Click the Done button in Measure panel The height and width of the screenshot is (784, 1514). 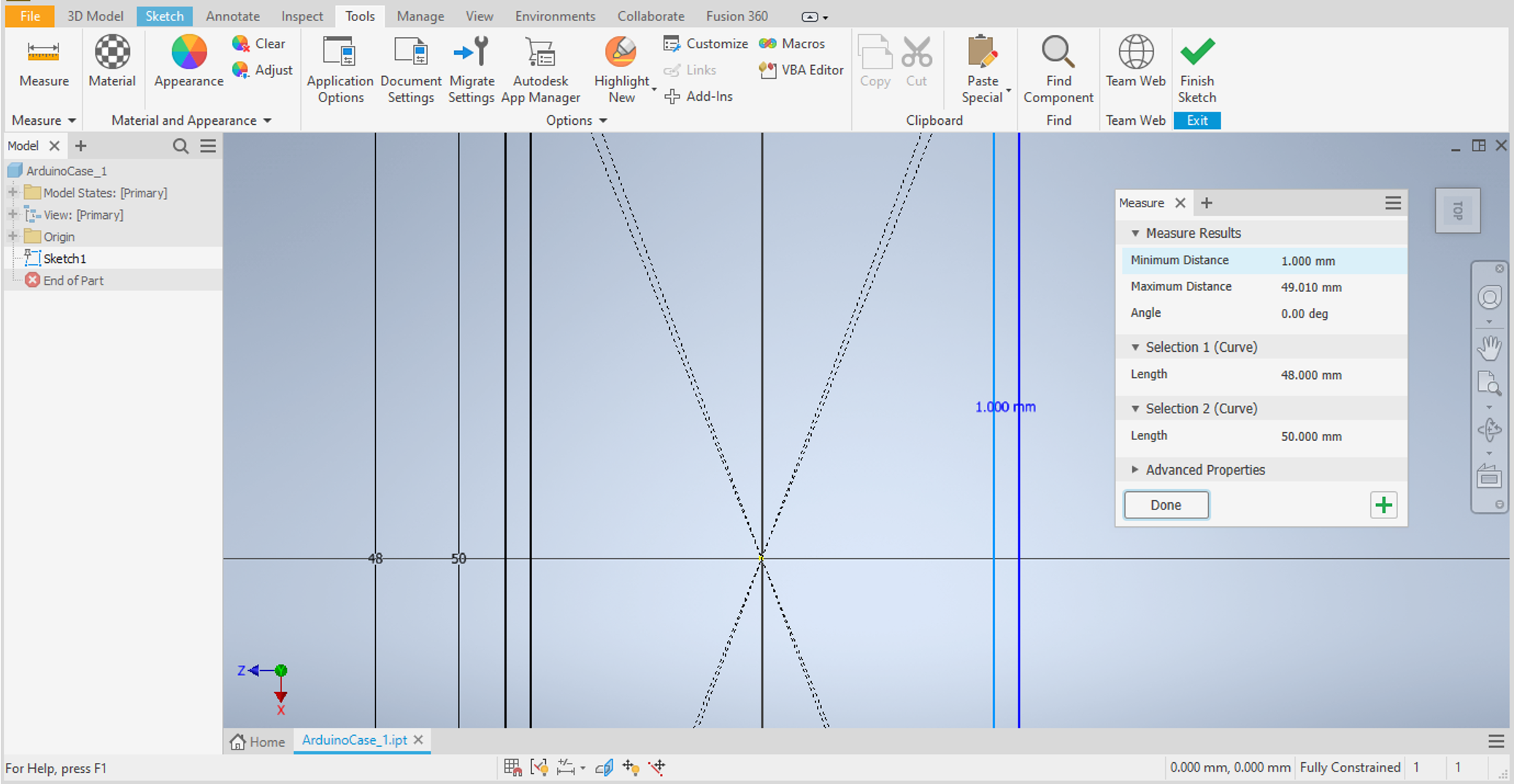tap(1166, 505)
